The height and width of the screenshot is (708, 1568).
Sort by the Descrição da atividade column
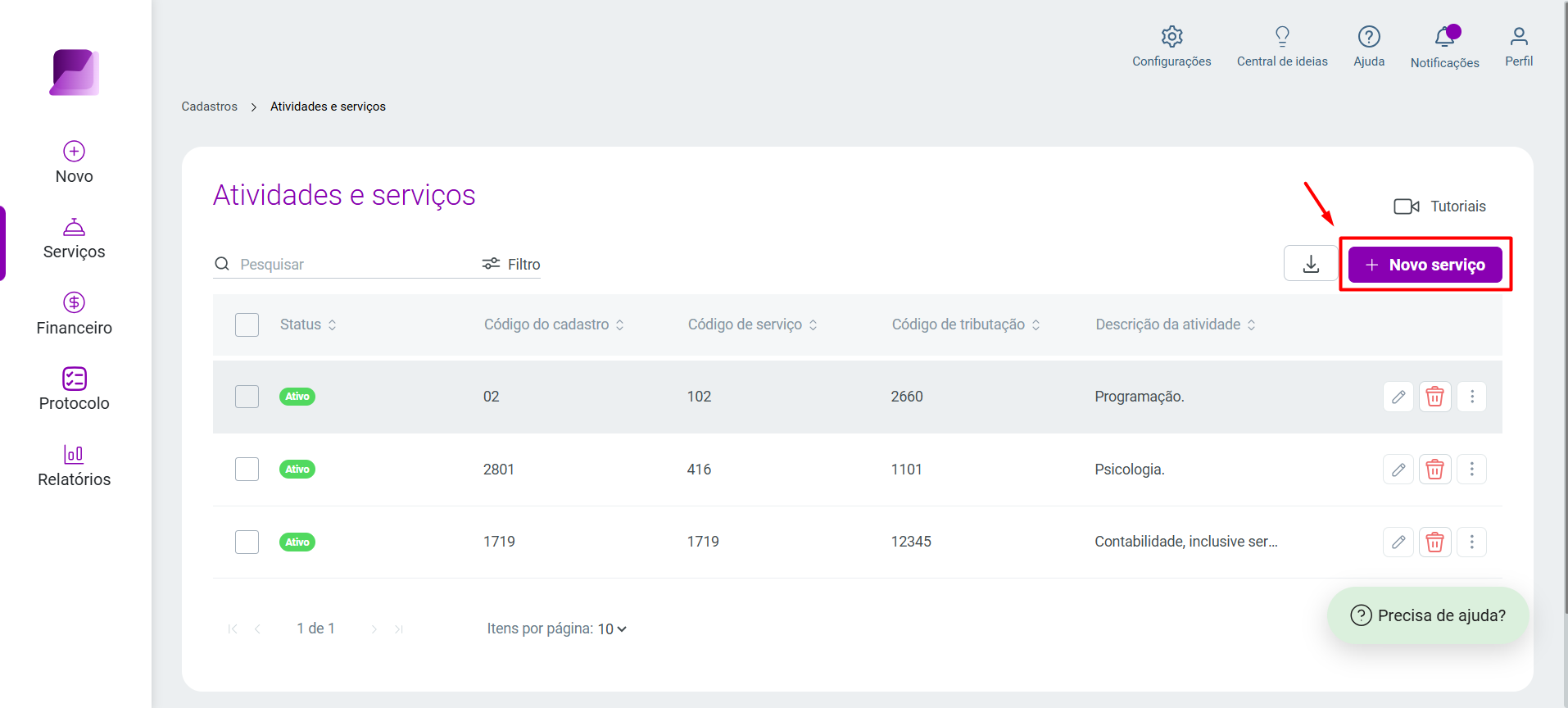pyautogui.click(x=1176, y=324)
